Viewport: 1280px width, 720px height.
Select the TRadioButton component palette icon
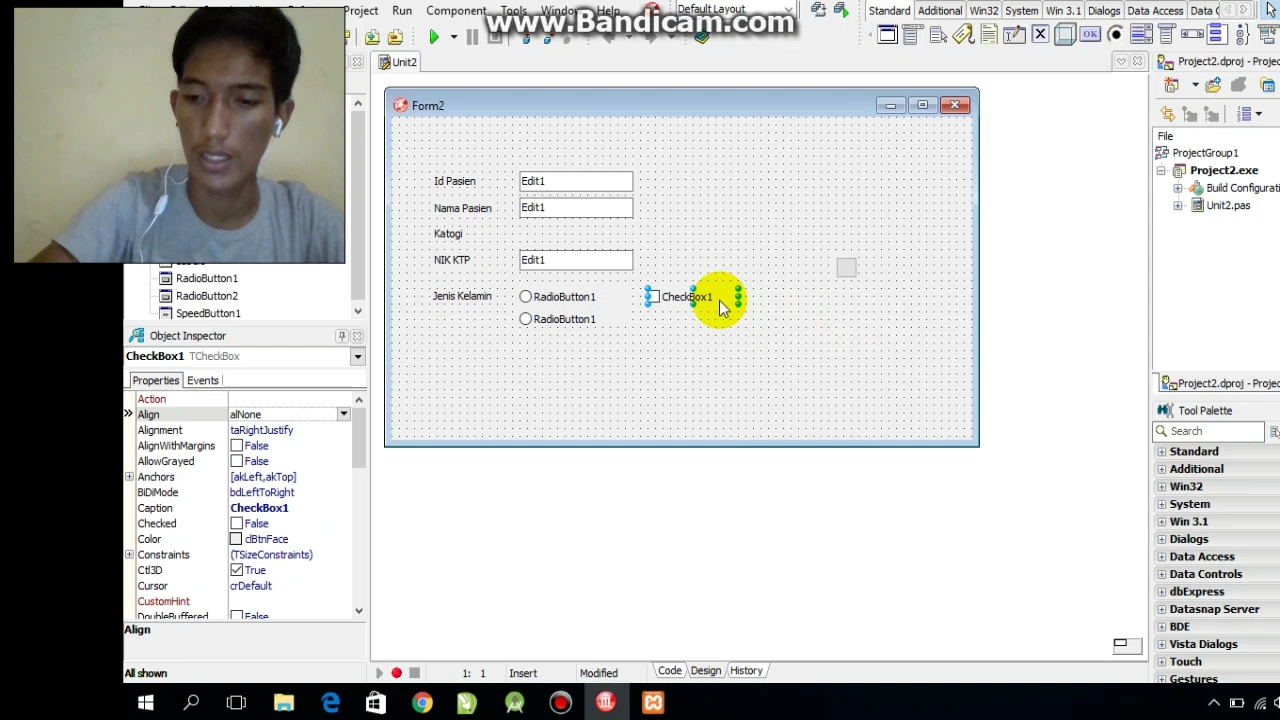pyautogui.click(x=1115, y=35)
